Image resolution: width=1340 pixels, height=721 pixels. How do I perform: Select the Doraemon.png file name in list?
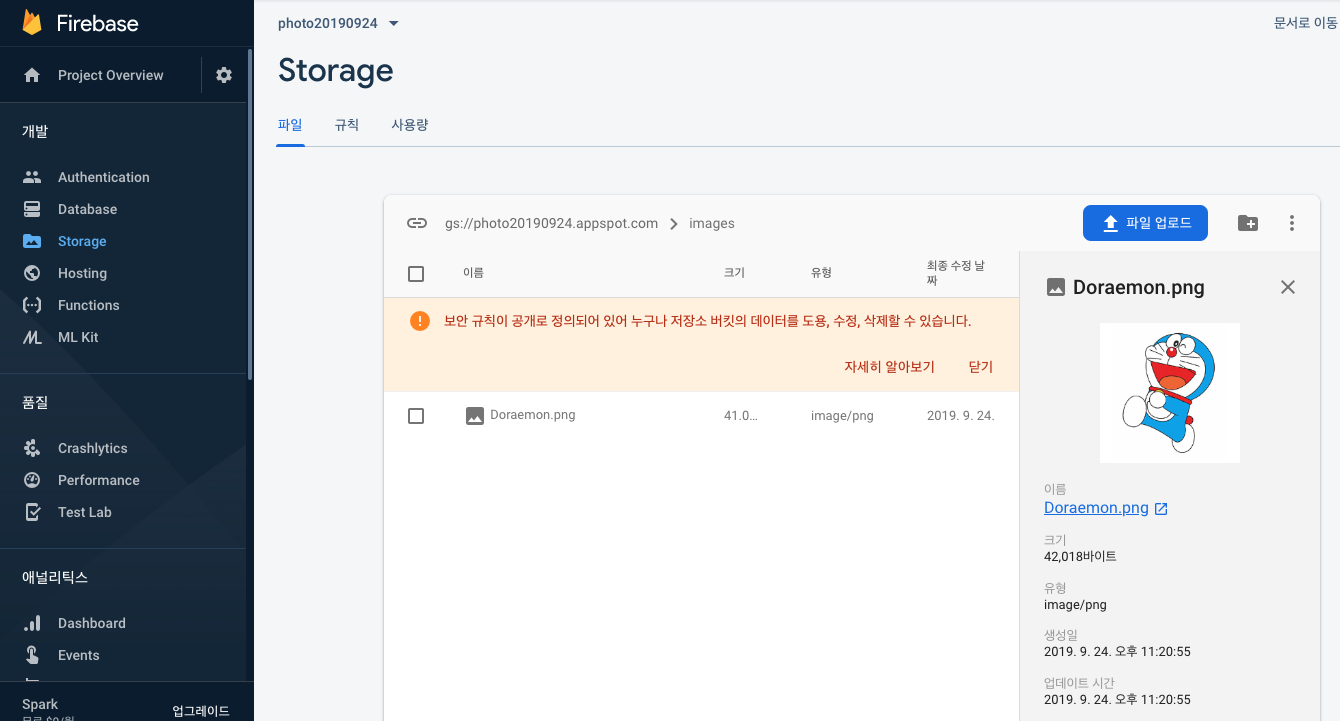[533, 415]
